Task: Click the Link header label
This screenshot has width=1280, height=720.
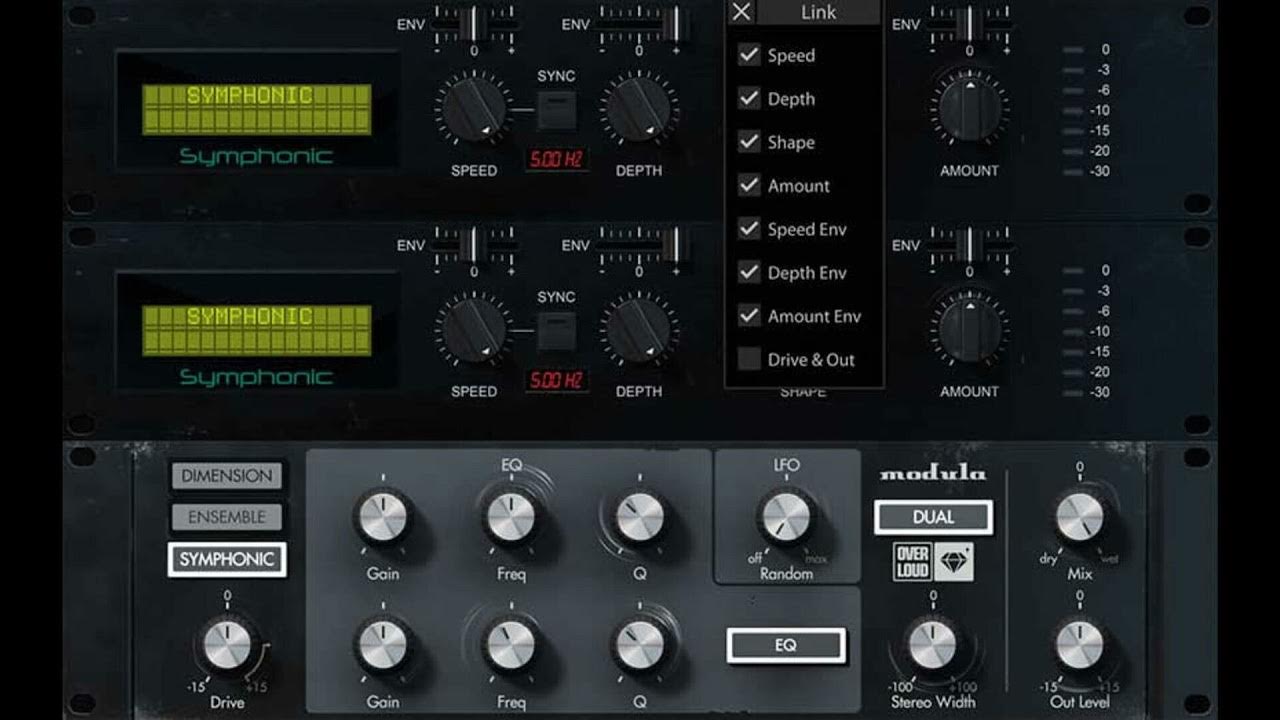Action: click(x=819, y=12)
